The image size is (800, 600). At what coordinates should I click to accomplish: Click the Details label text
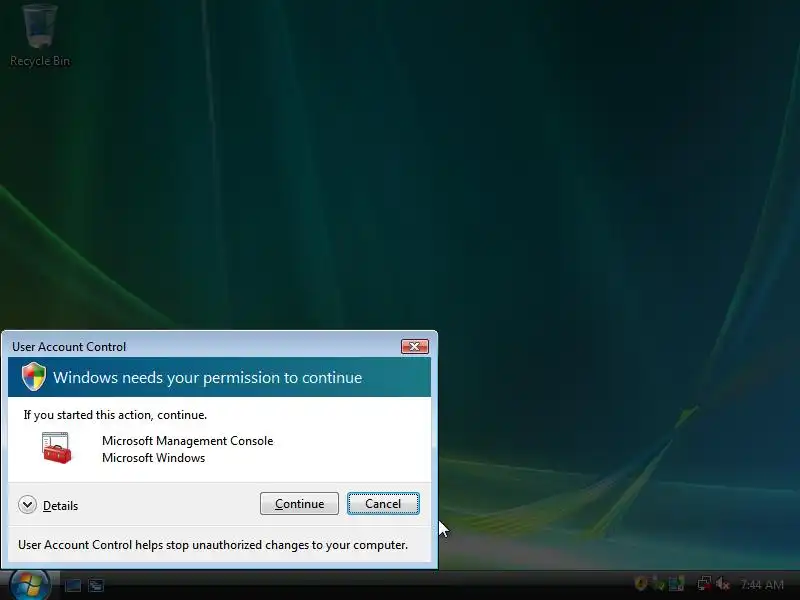[60, 506]
